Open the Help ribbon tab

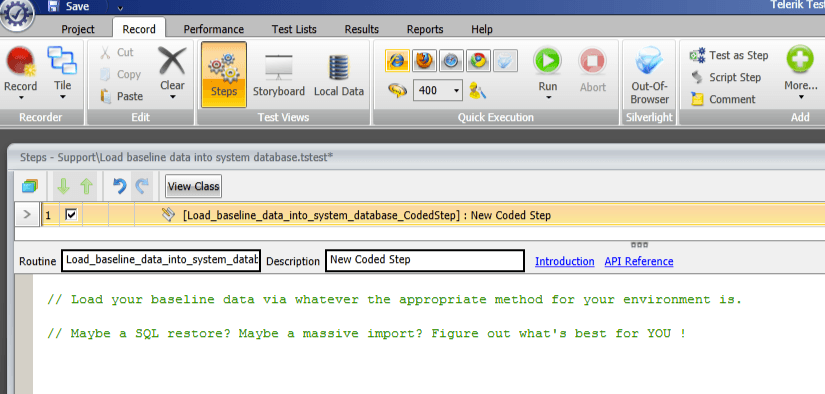(x=481, y=29)
